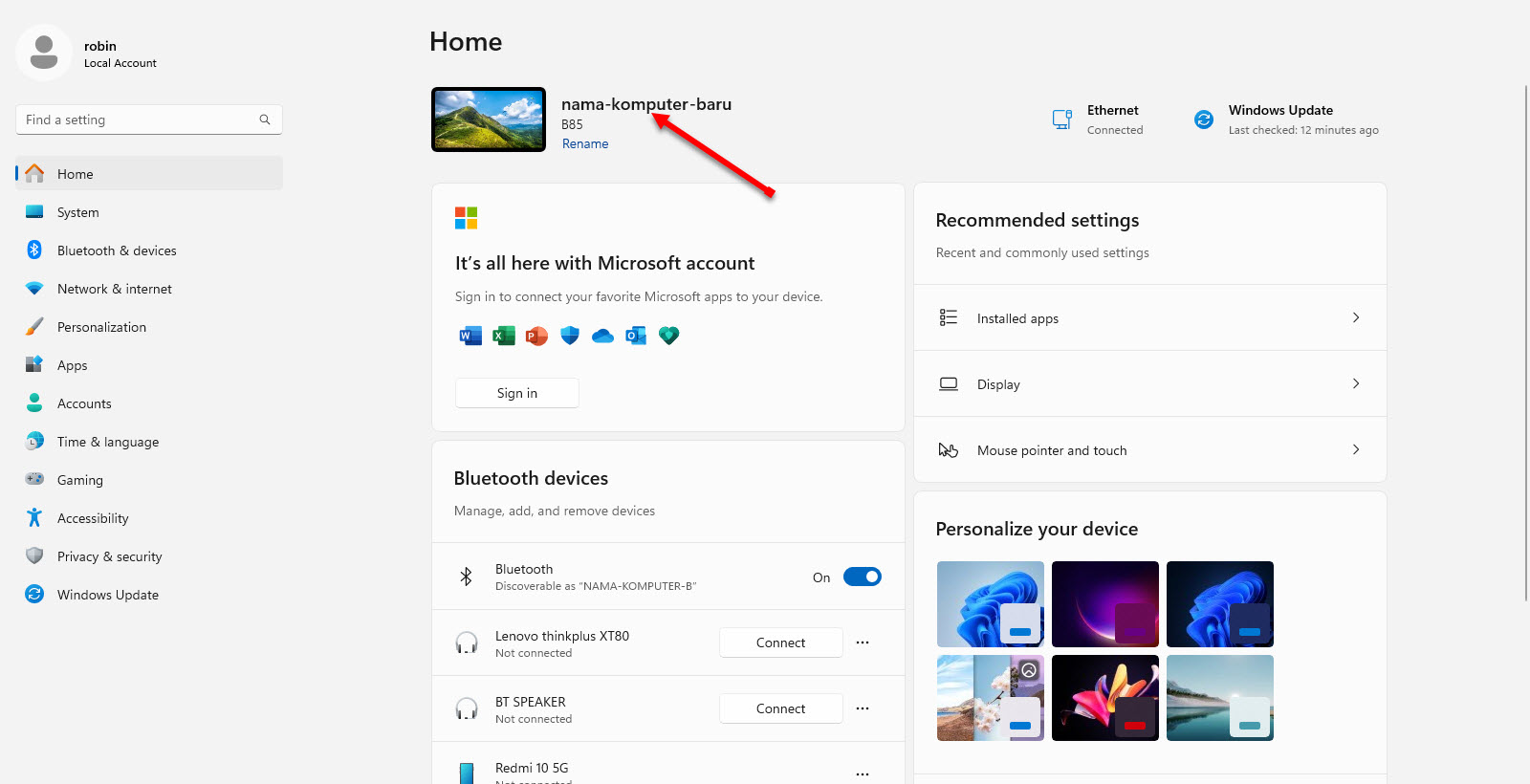Select the colorful flower dark theme thumbnail
Viewport: 1530px width, 784px height.
click(x=1104, y=698)
